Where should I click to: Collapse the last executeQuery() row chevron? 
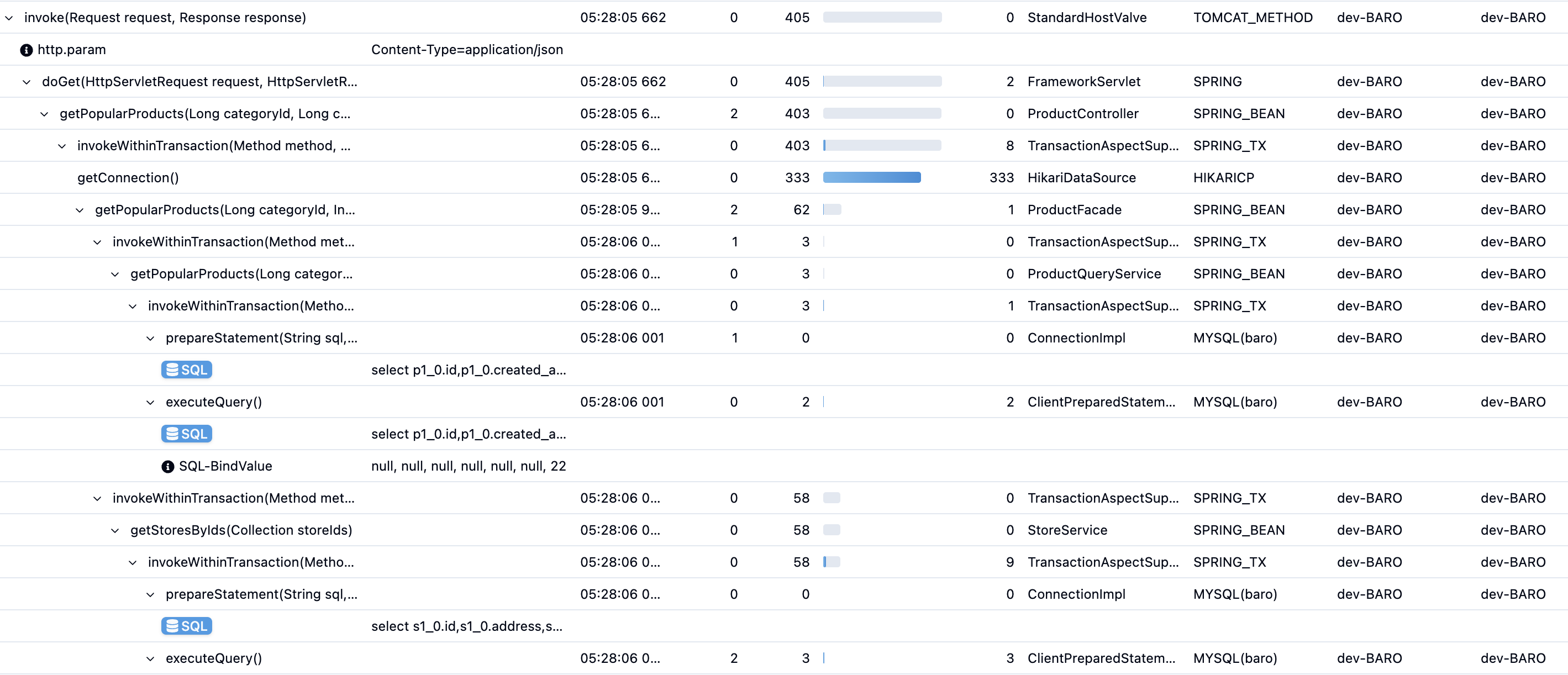150,658
